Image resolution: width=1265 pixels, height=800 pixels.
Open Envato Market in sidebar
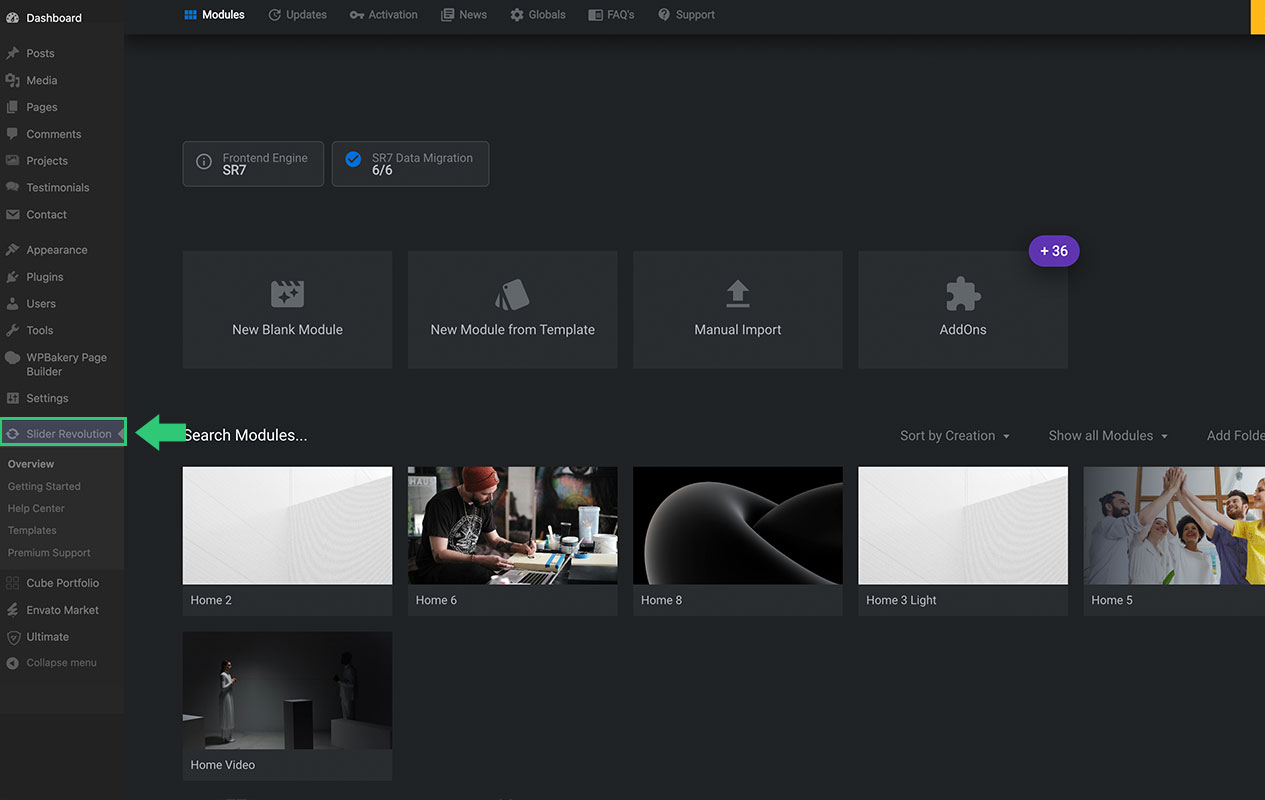pyautogui.click(x=62, y=610)
